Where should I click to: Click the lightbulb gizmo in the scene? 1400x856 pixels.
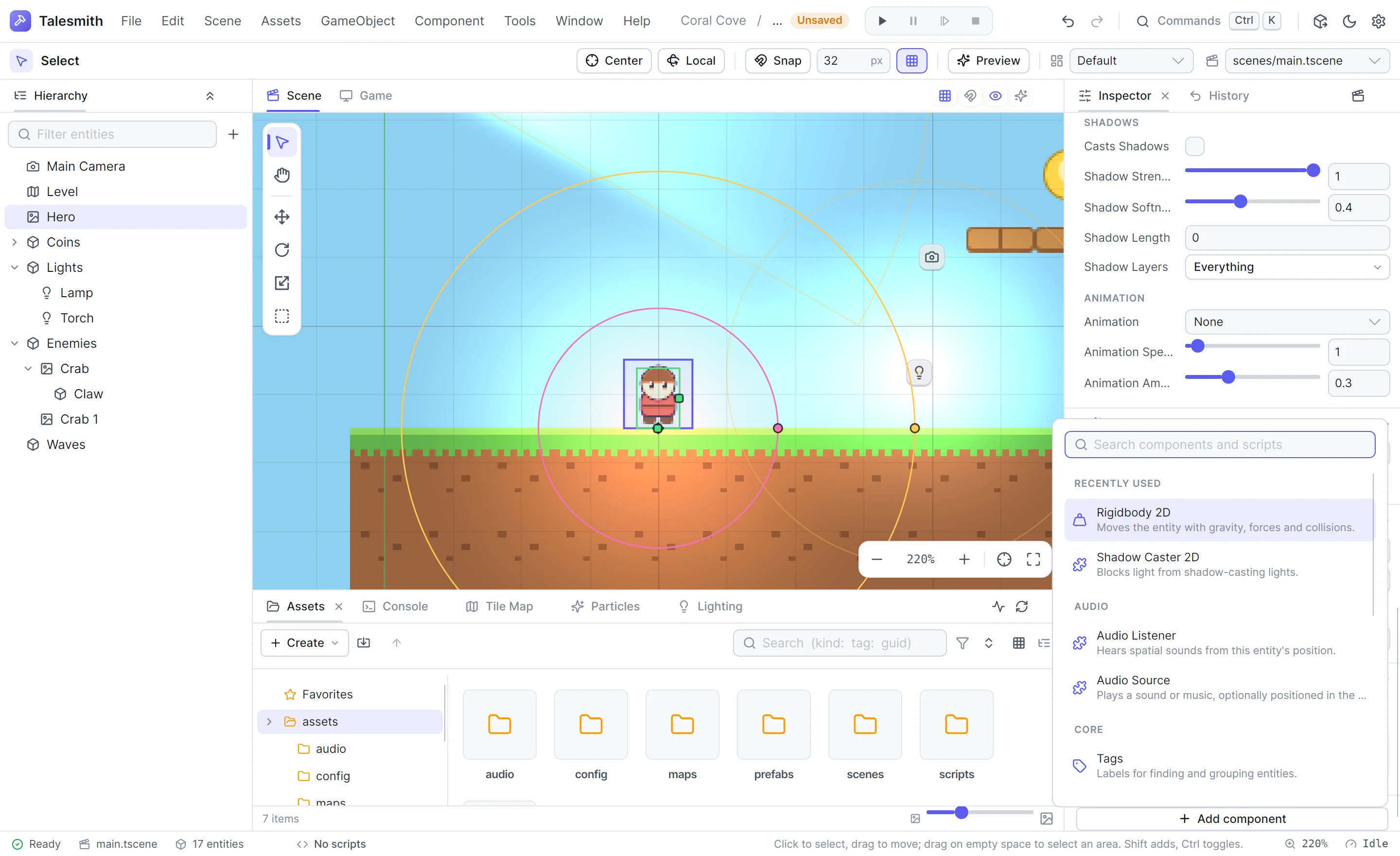pyautogui.click(x=919, y=373)
